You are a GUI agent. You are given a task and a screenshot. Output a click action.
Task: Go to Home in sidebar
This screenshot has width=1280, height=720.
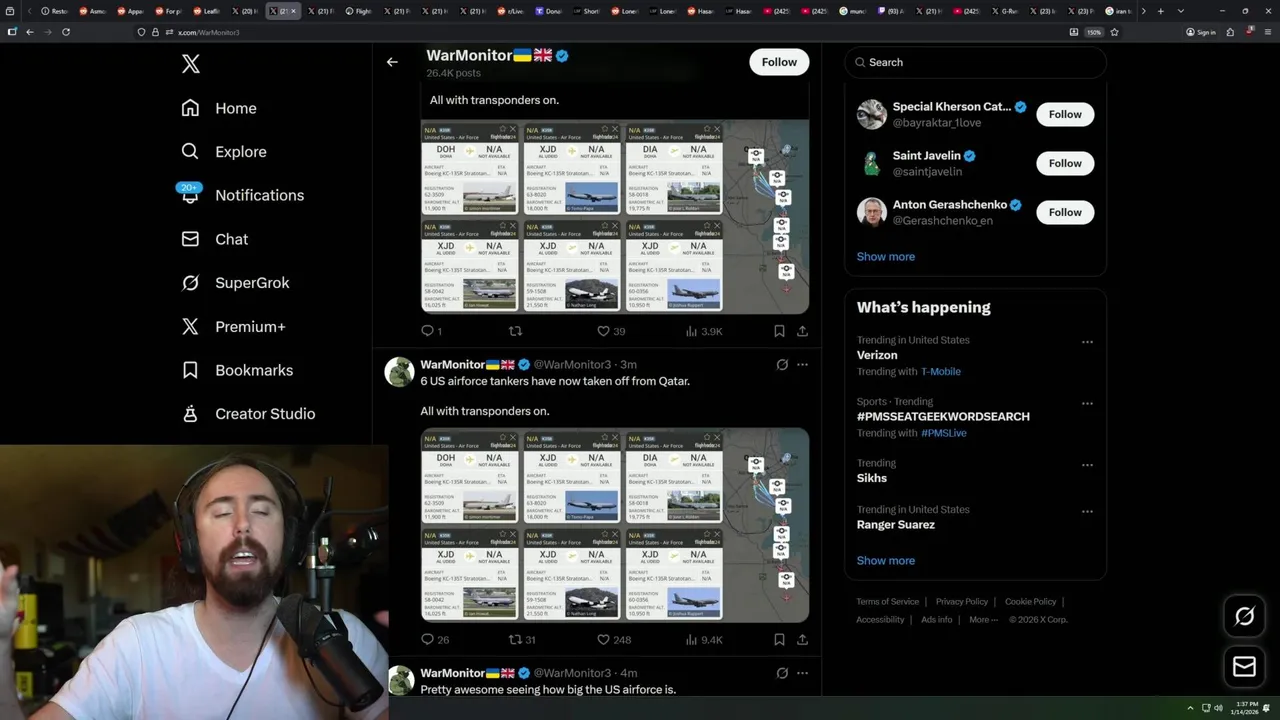tap(219, 108)
